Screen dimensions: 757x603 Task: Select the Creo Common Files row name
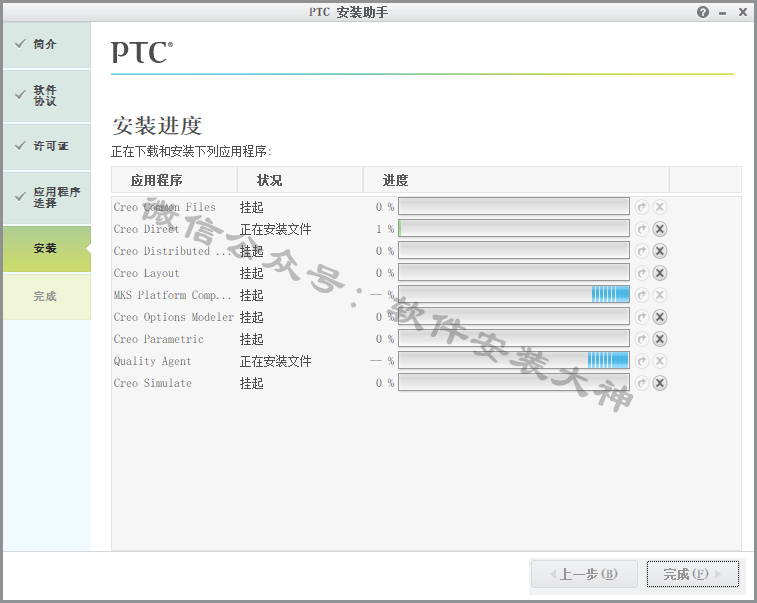coord(165,207)
